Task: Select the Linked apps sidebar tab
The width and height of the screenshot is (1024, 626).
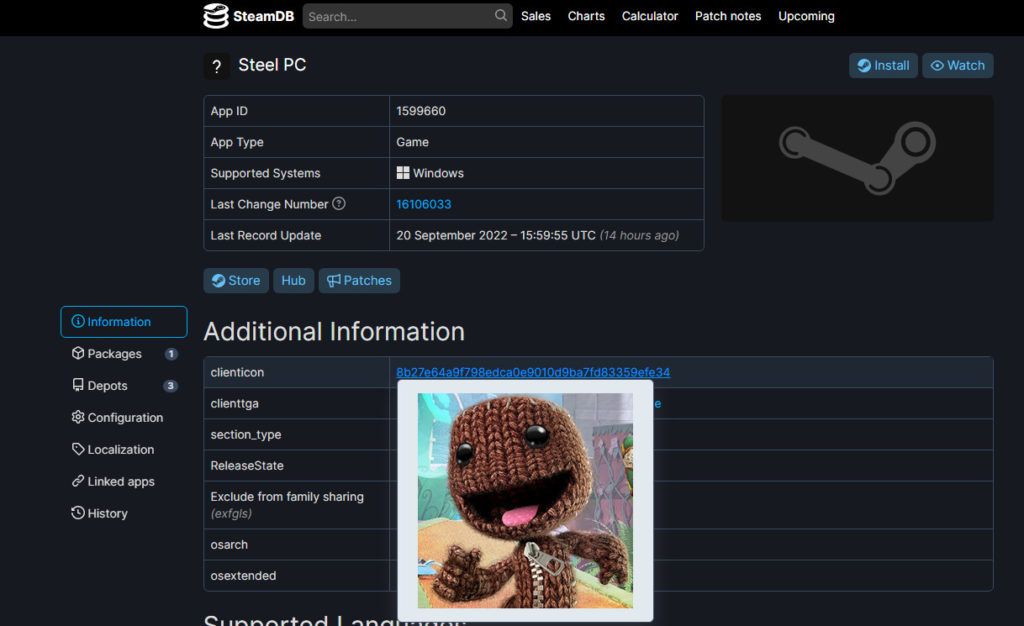Action: coord(123,482)
